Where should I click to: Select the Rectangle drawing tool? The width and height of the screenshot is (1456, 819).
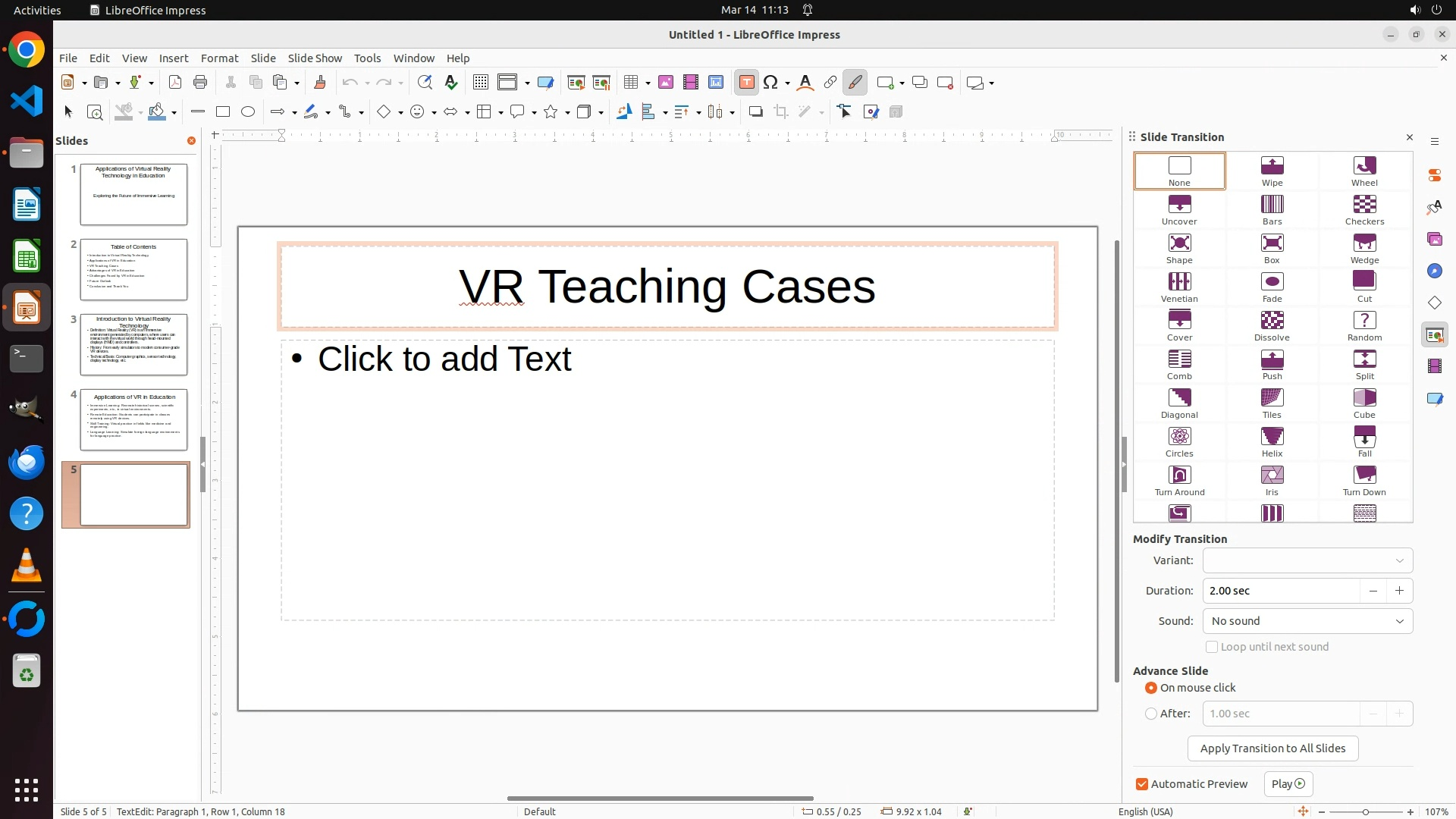click(x=222, y=111)
